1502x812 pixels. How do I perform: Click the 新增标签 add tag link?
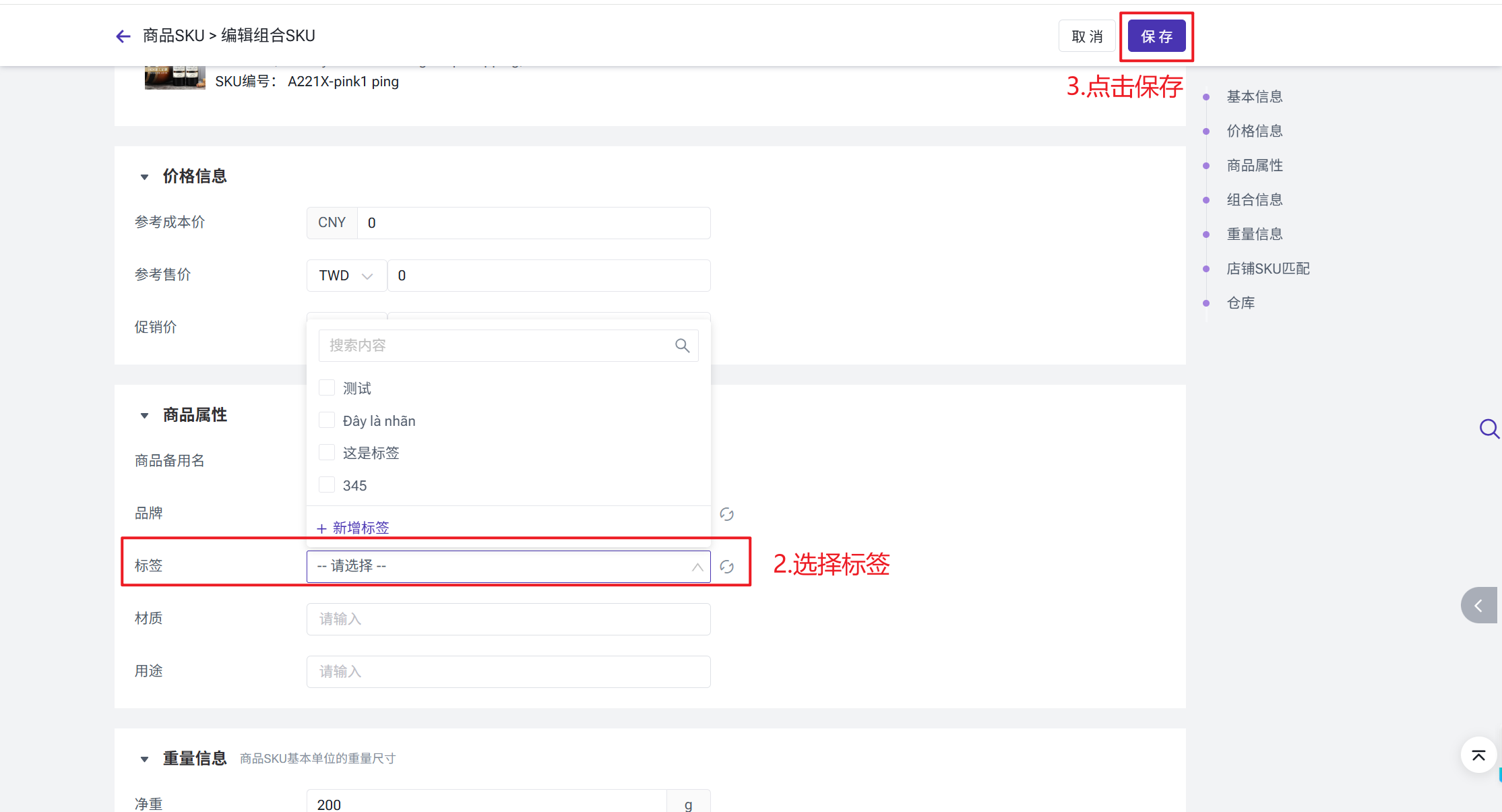point(353,528)
